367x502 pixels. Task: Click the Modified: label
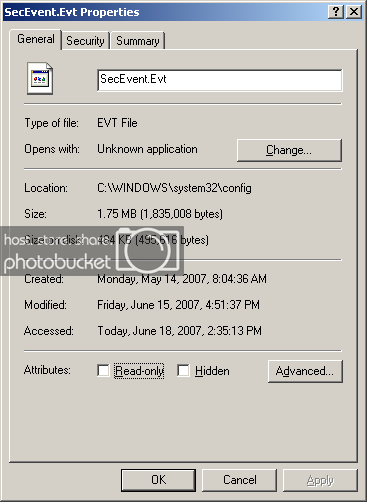pyautogui.click(x=45, y=305)
